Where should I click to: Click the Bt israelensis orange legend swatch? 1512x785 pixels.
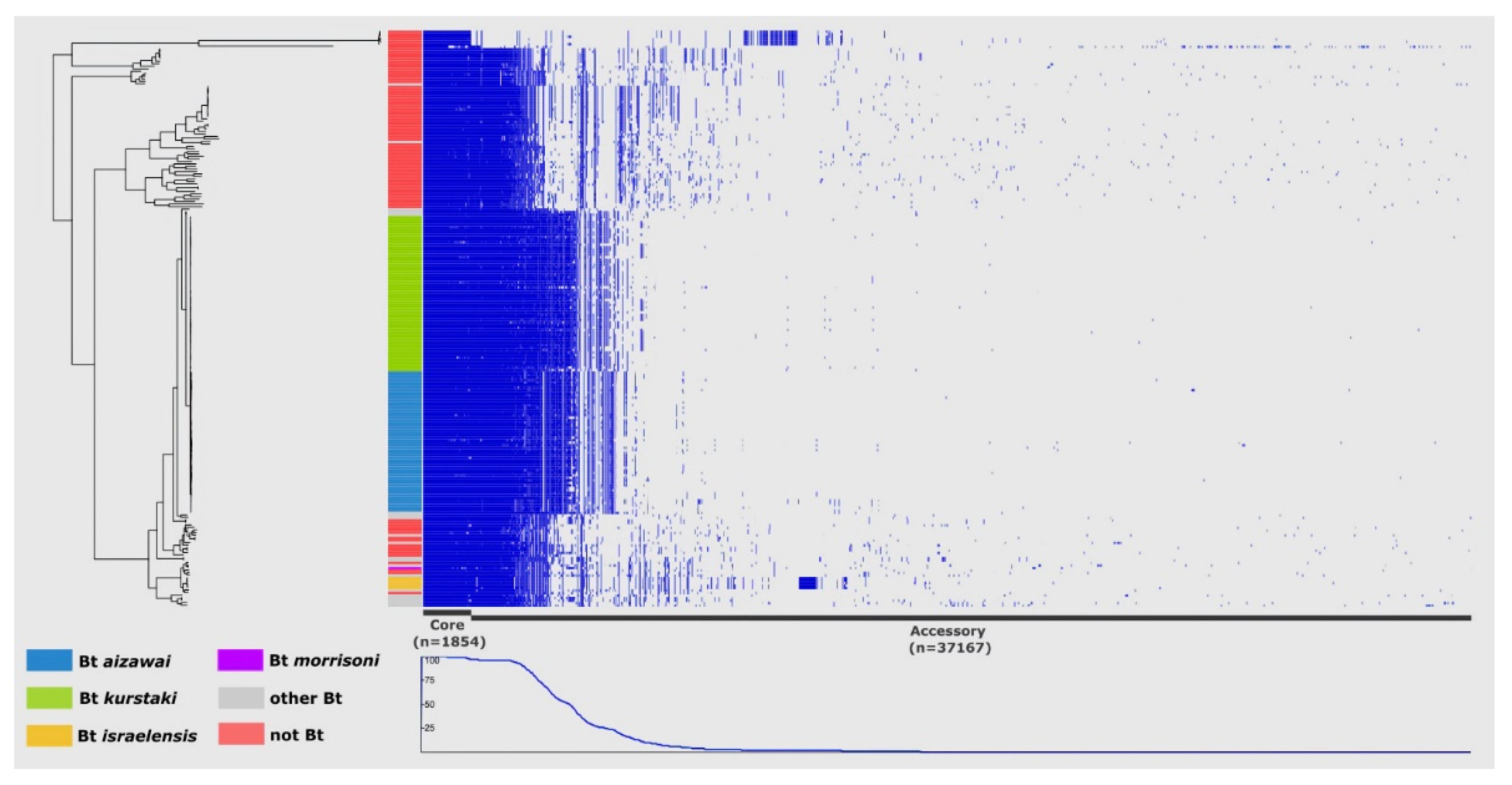click(49, 735)
